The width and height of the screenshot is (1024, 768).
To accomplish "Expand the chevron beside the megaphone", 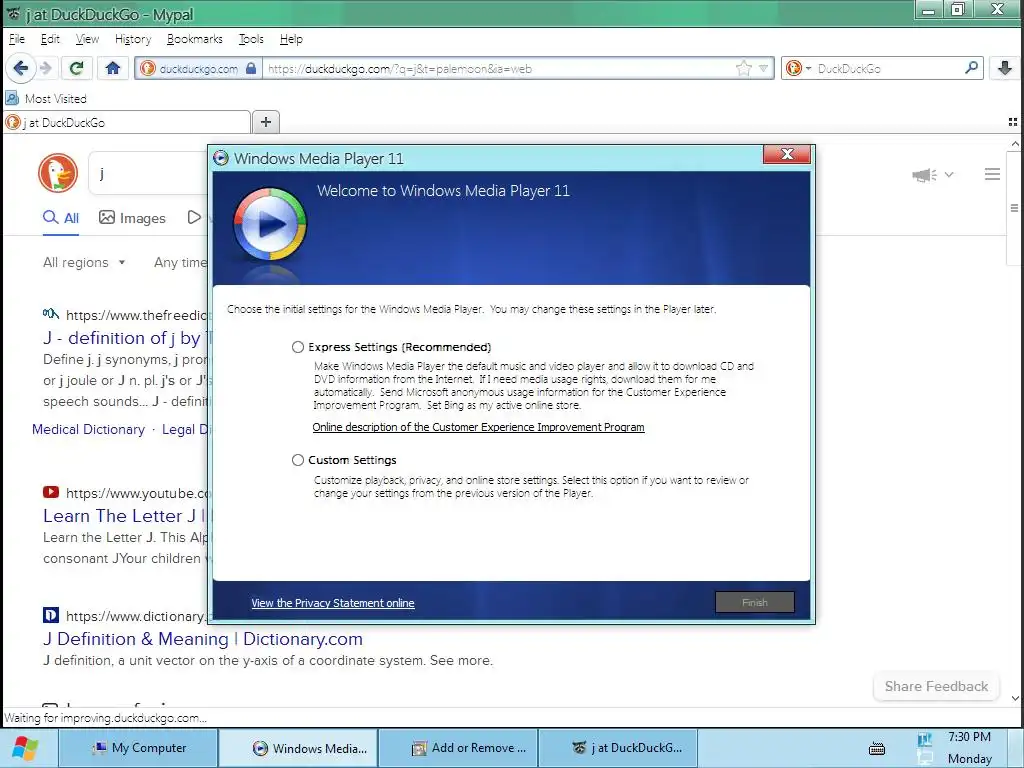I will tap(949, 174).
